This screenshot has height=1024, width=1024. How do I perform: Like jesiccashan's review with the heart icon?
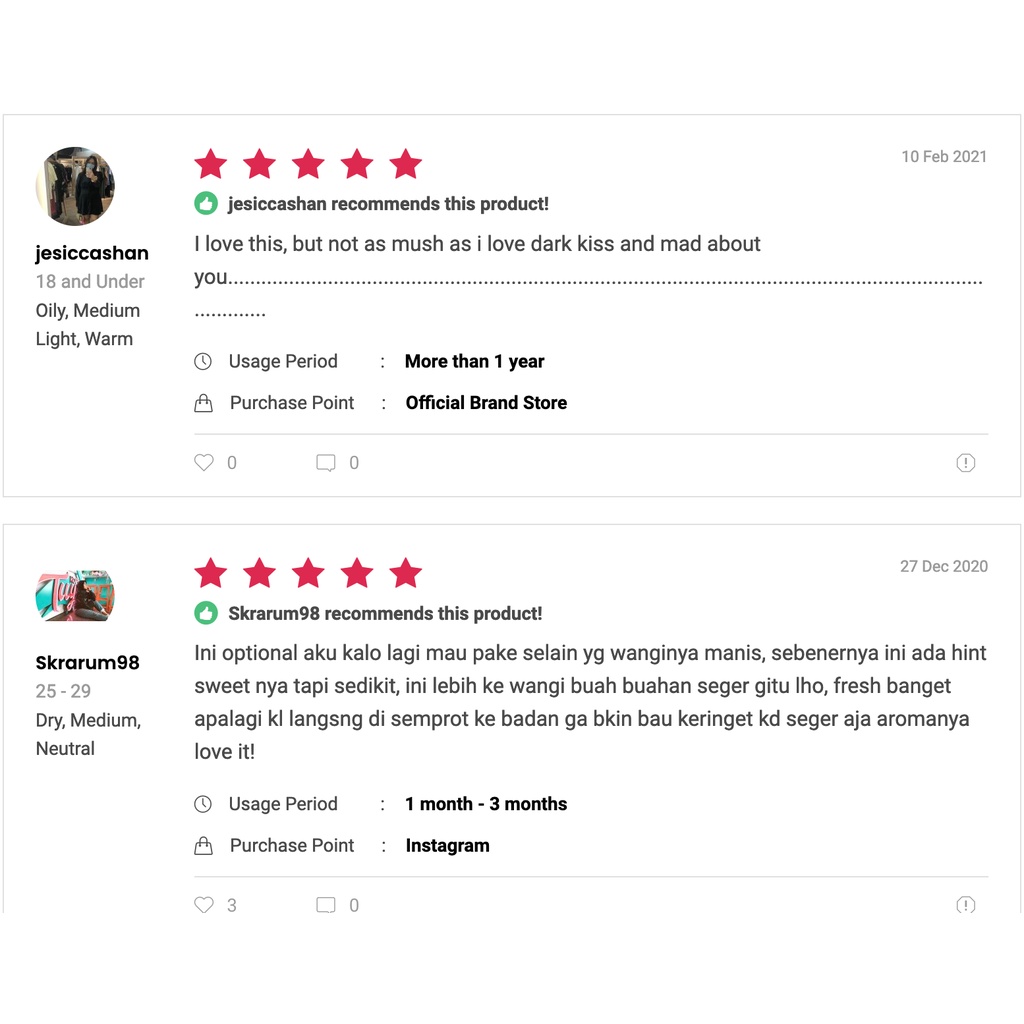(x=204, y=462)
